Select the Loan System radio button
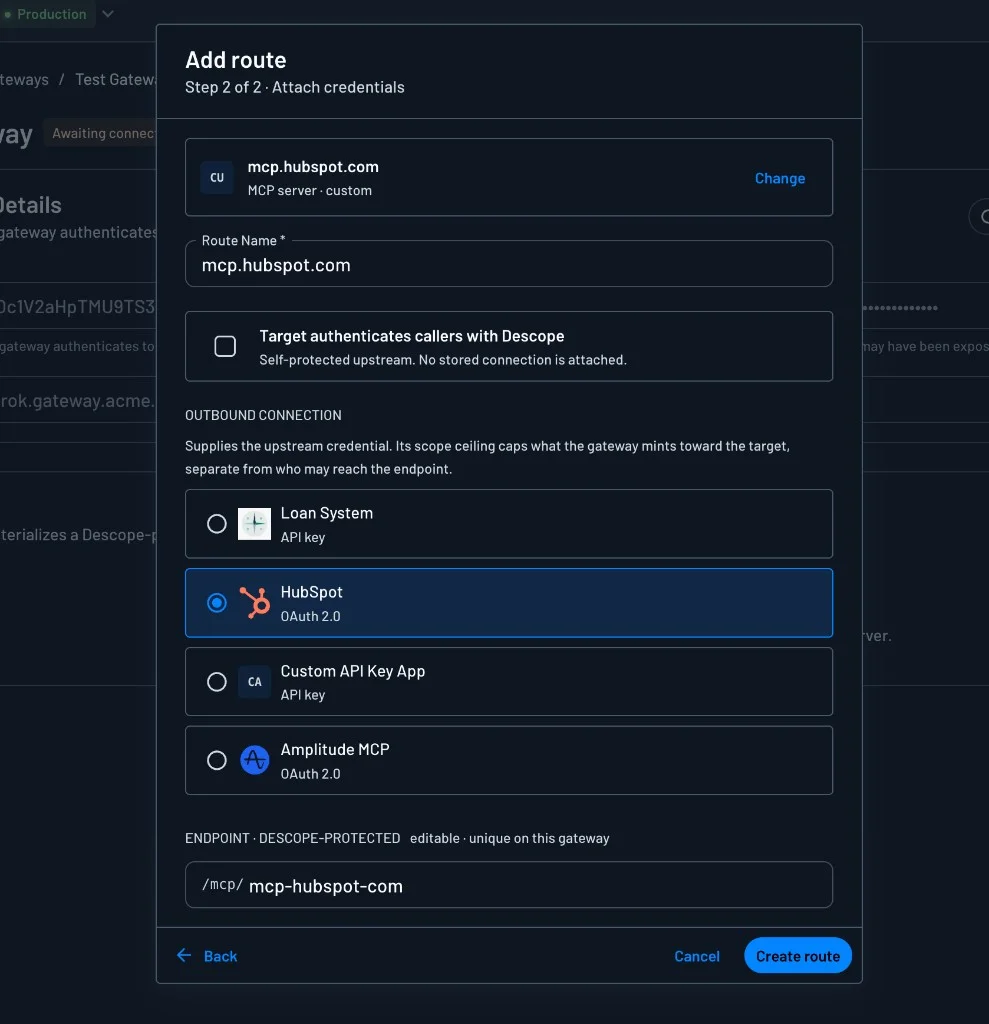The height and width of the screenshot is (1024, 989). (x=216, y=524)
